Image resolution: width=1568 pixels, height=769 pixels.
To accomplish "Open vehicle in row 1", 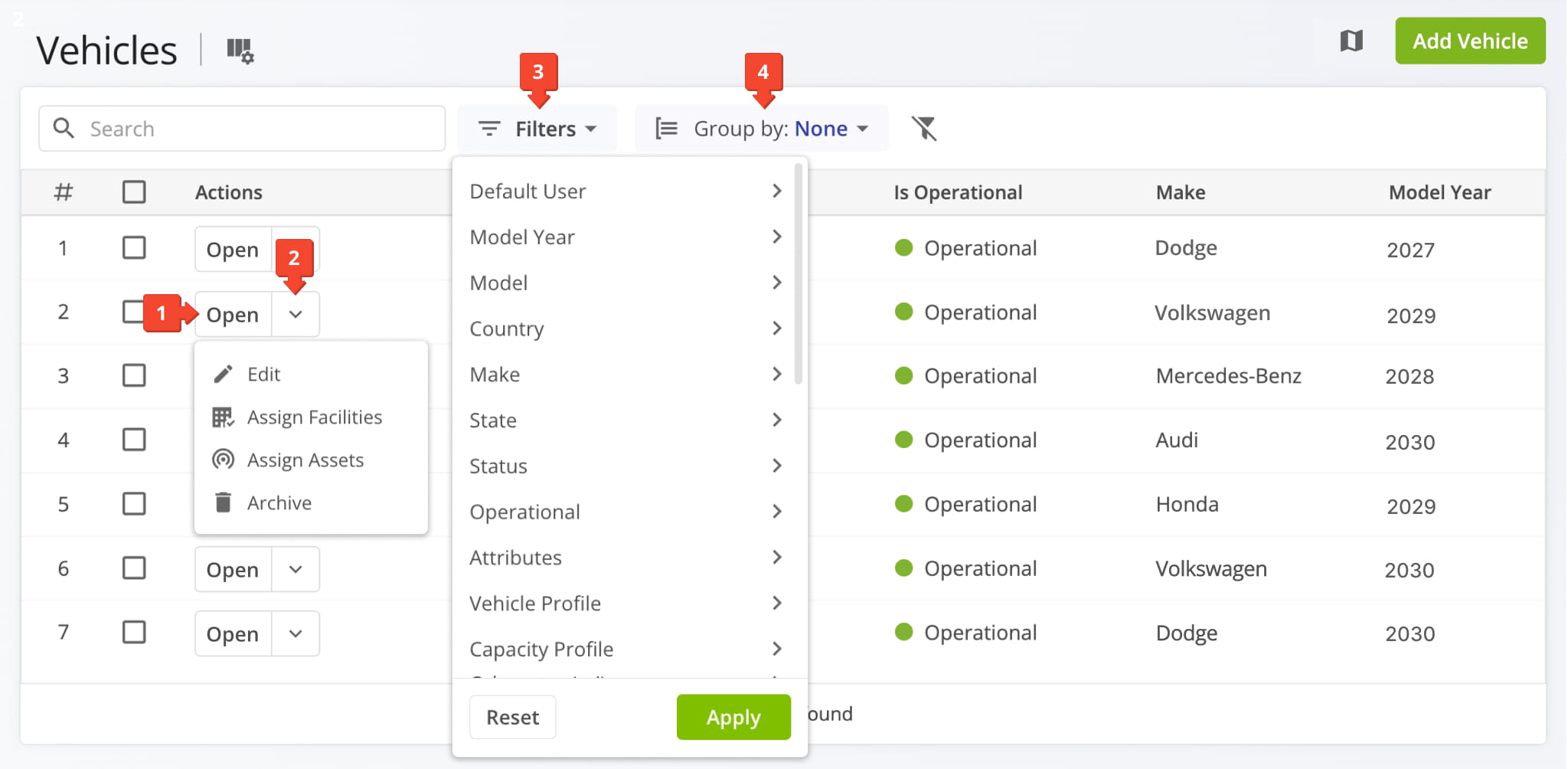I will [233, 250].
